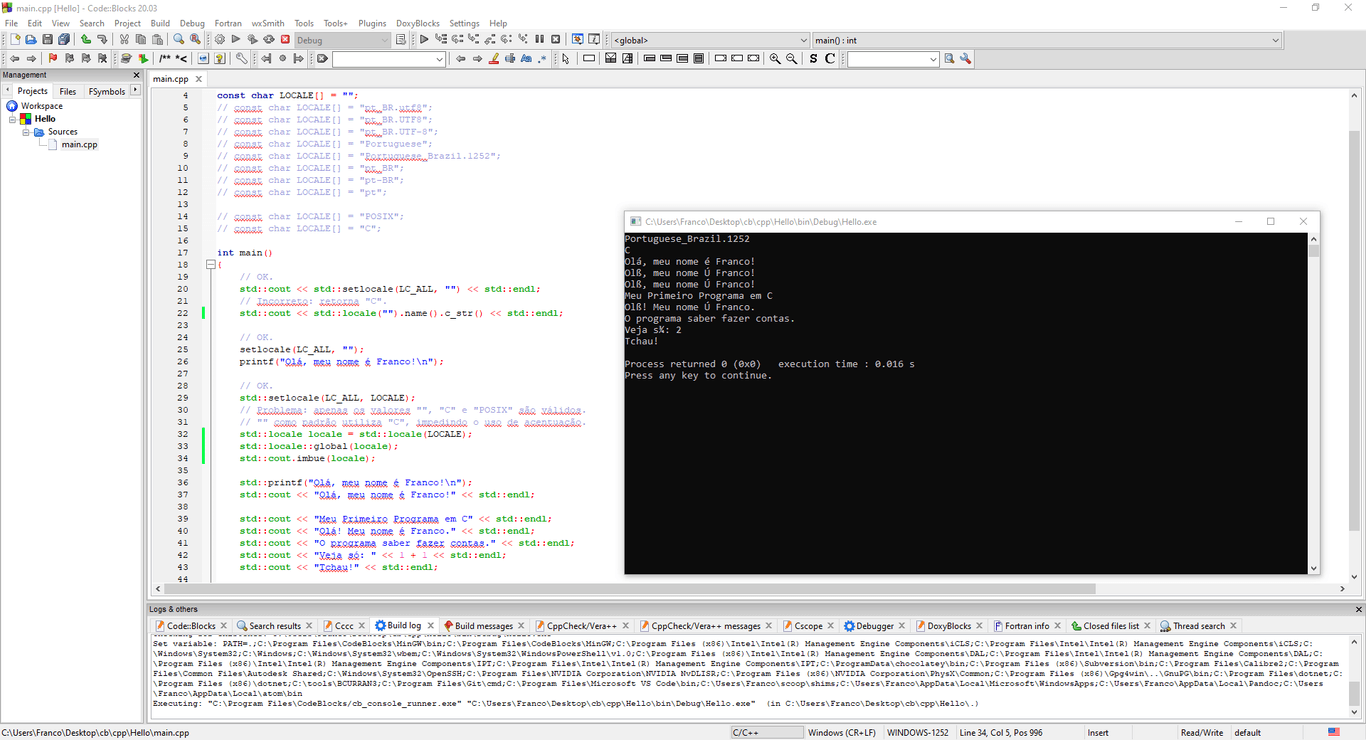This screenshot has width=1366, height=740.
Task: Pause the running debugger
Action: click(x=541, y=39)
